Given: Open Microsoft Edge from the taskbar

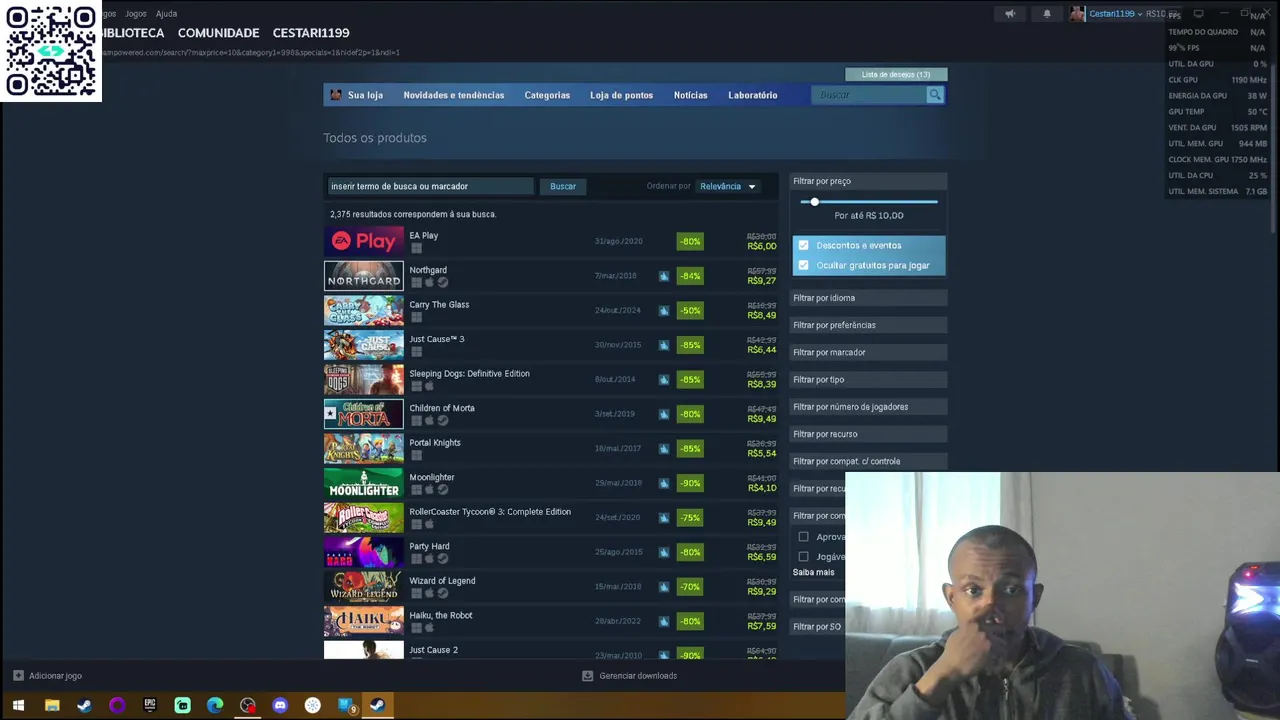Looking at the screenshot, I should (215, 705).
